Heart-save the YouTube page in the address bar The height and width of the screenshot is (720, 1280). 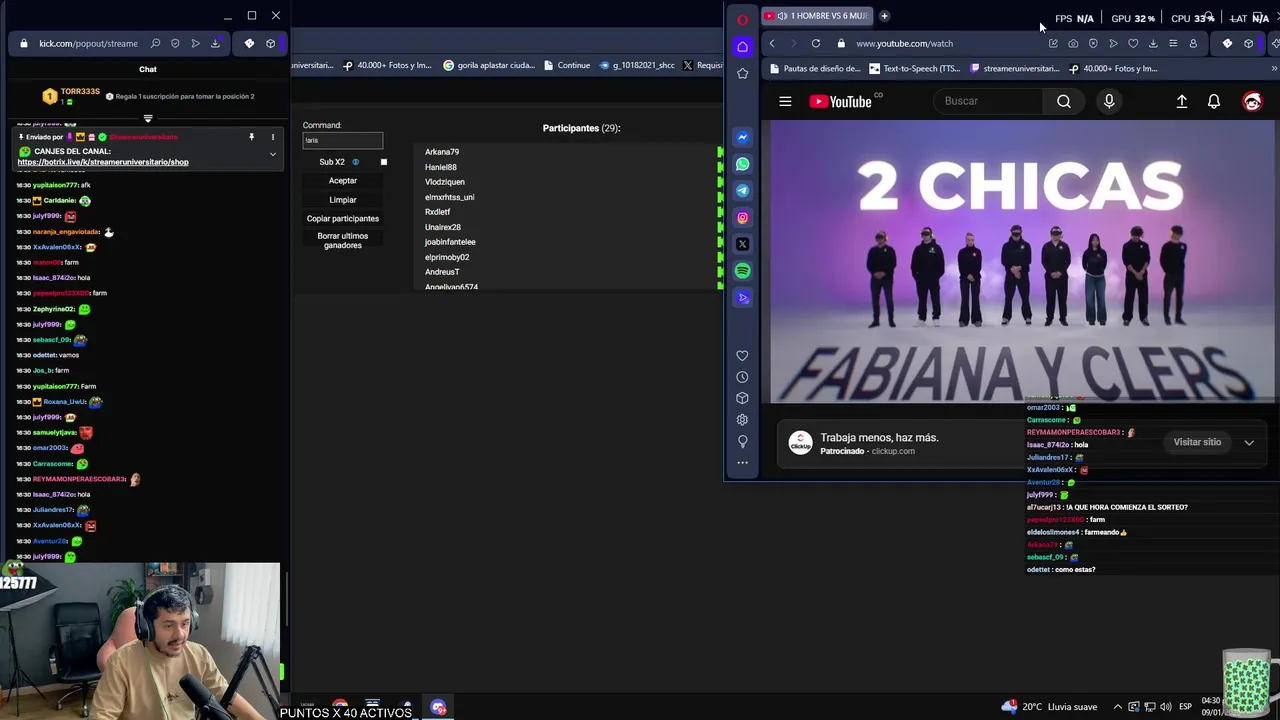1133,43
